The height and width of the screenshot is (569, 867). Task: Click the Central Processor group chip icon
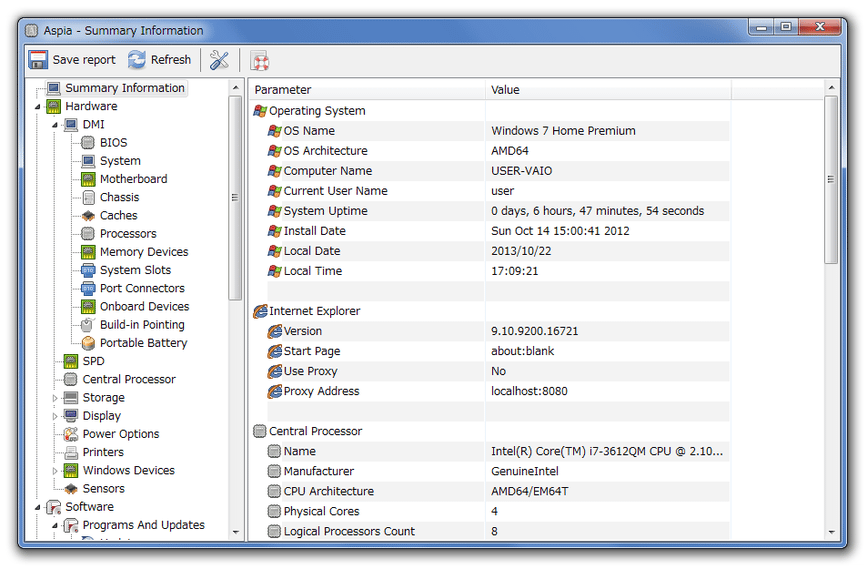[x=260, y=431]
